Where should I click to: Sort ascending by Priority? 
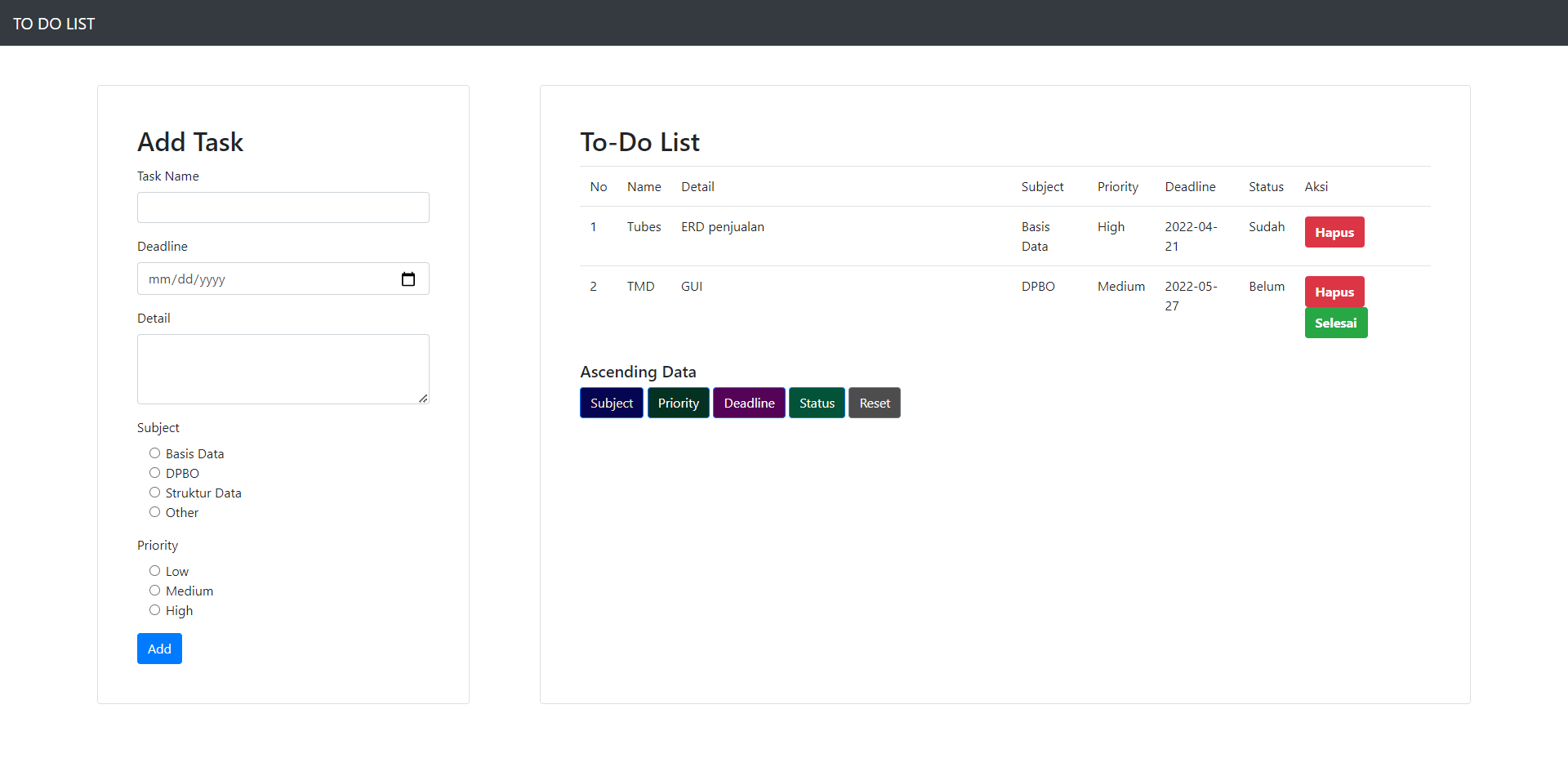pos(679,403)
